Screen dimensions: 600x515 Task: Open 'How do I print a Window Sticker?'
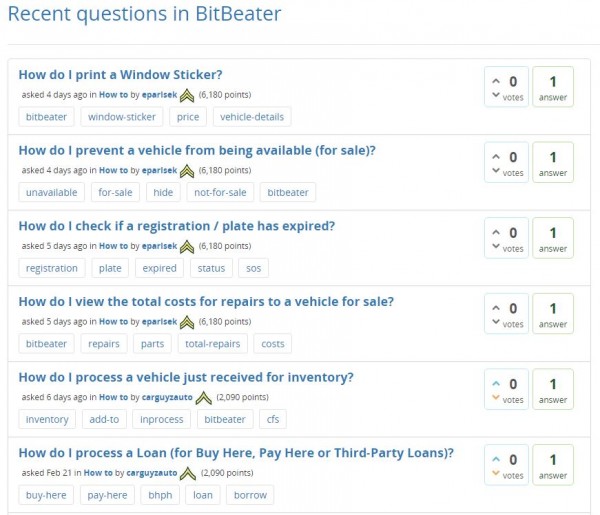tap(120, 75)
